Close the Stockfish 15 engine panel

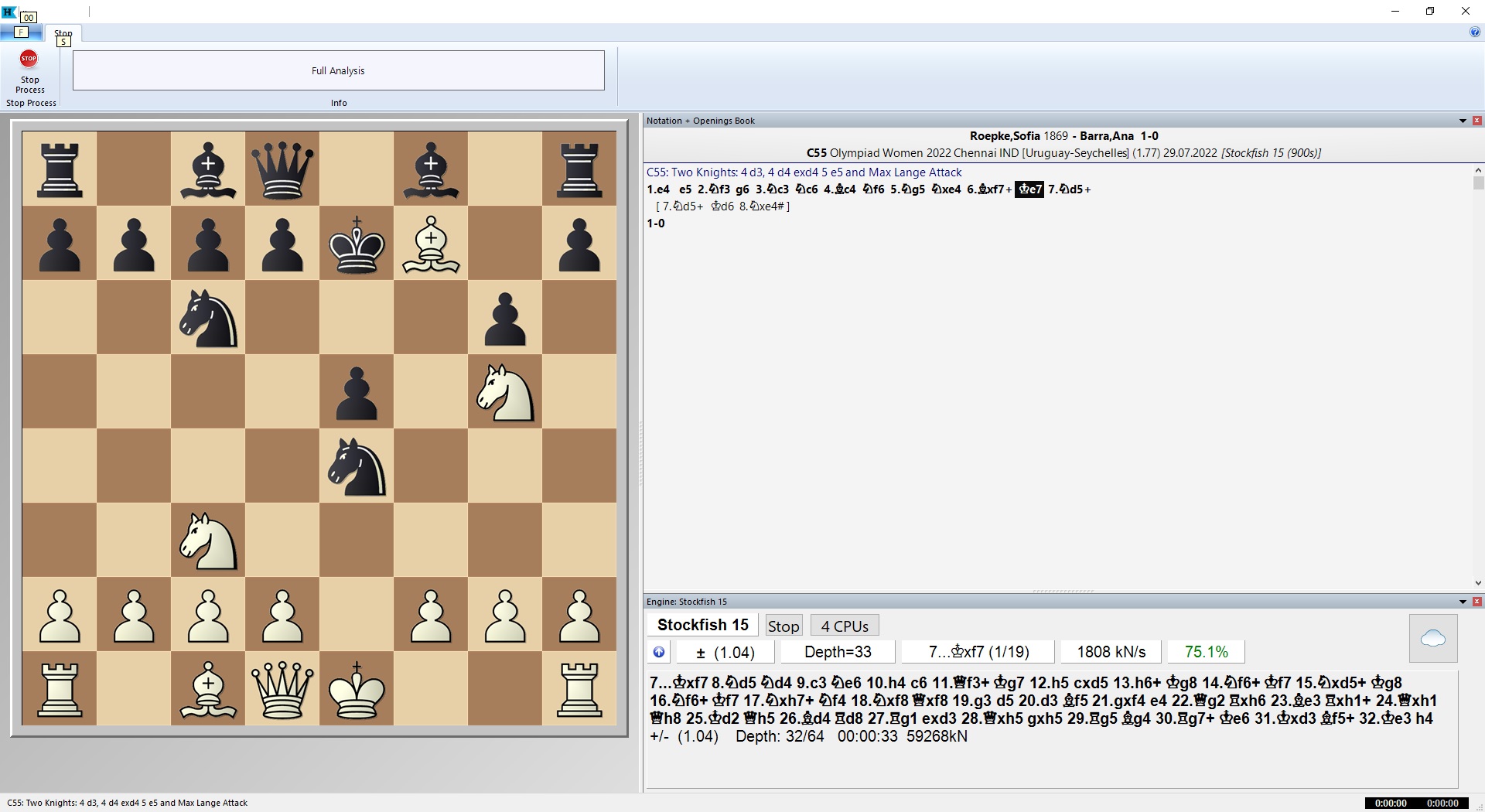click(1477, 602)
